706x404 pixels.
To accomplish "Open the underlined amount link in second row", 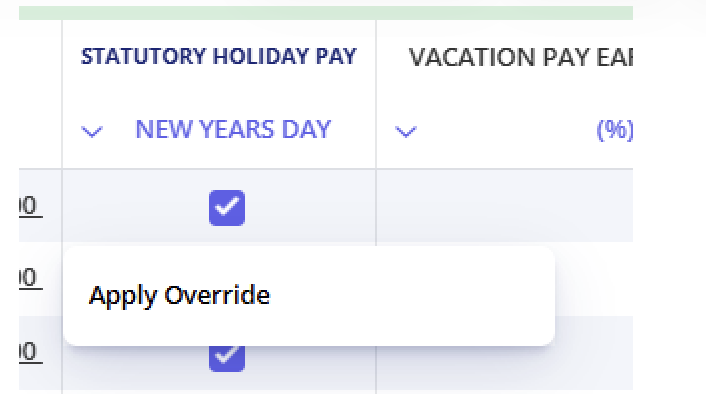I will (x=28, y=277).
